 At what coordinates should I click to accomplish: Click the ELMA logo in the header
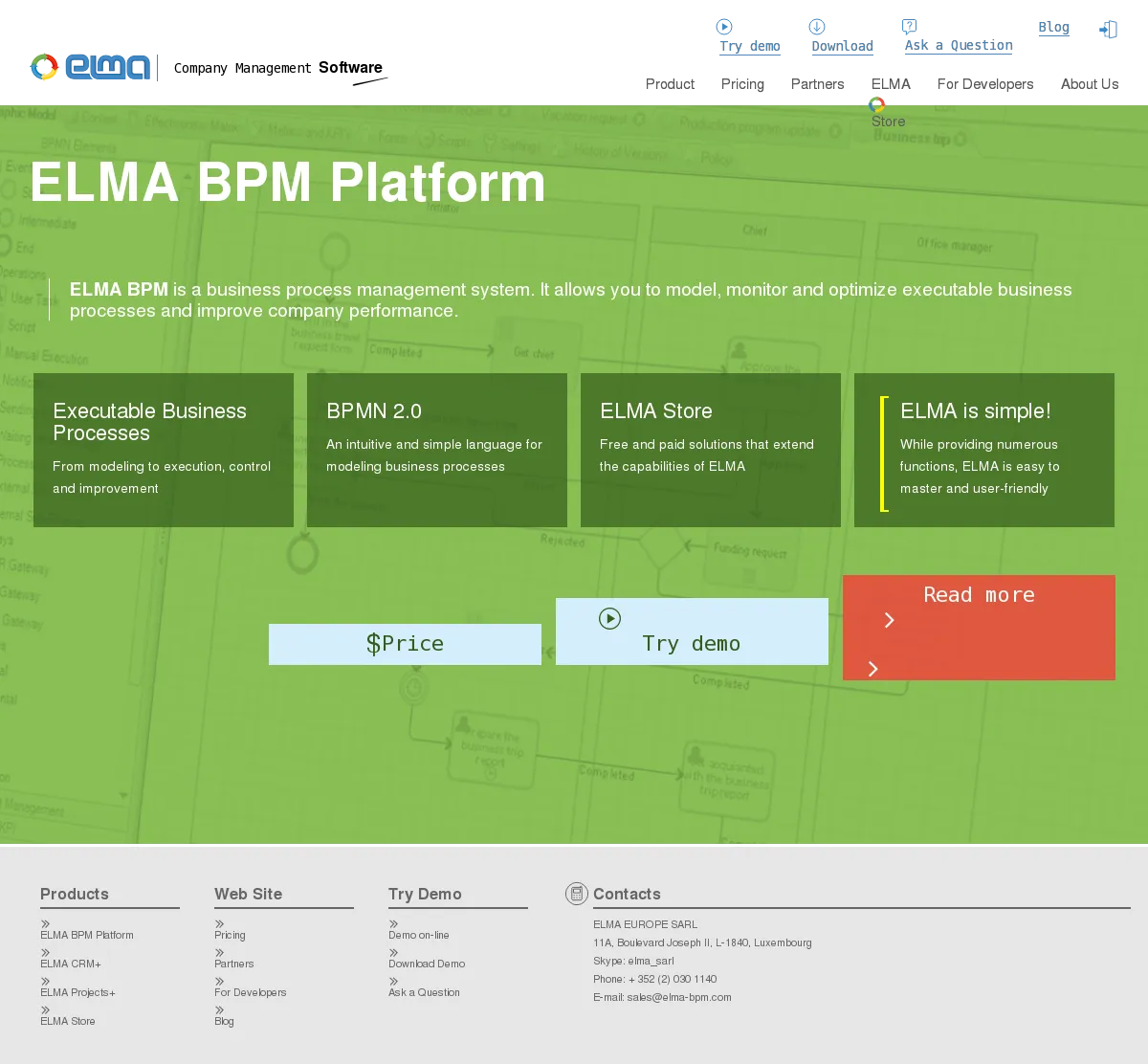pos(91,67)
